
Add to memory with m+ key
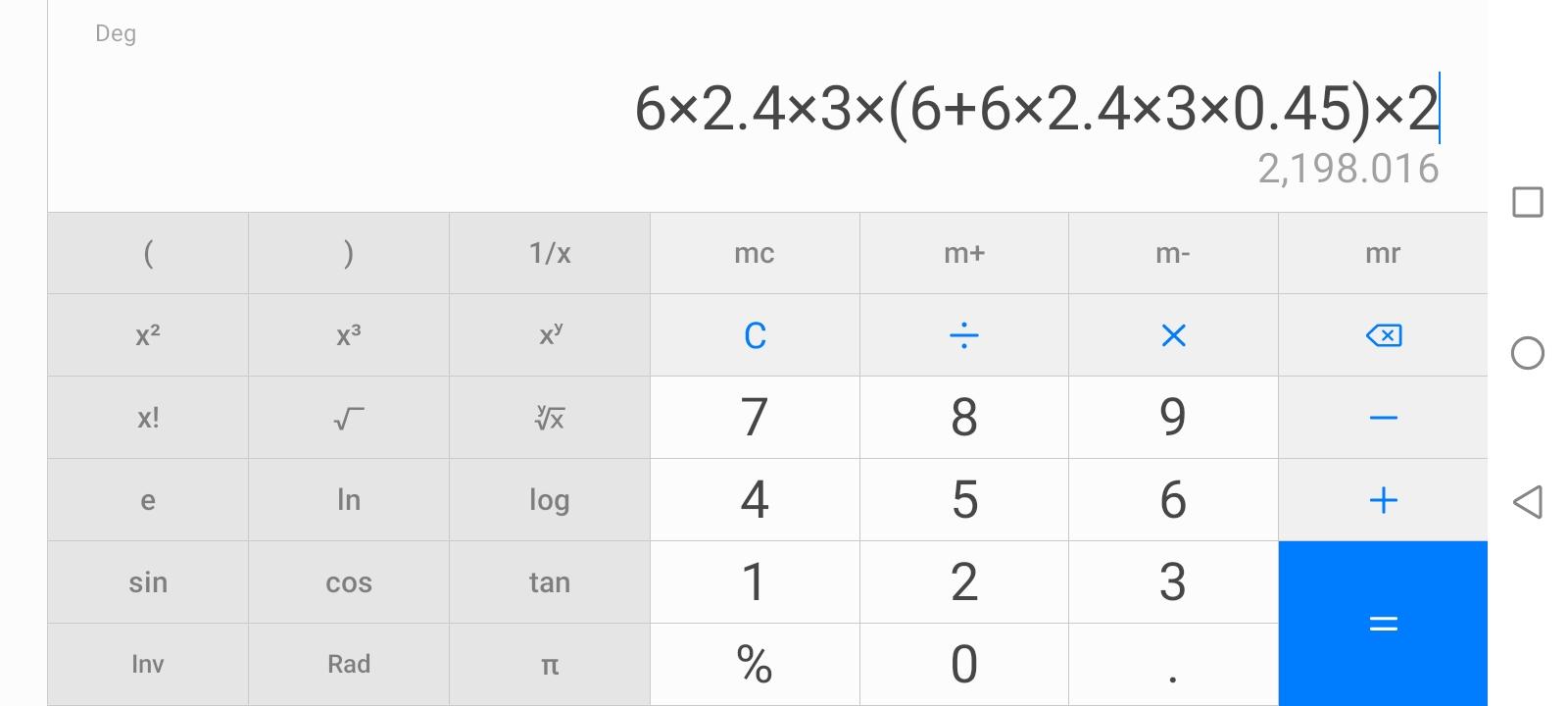pyautogui.click(x=964, y=253)
